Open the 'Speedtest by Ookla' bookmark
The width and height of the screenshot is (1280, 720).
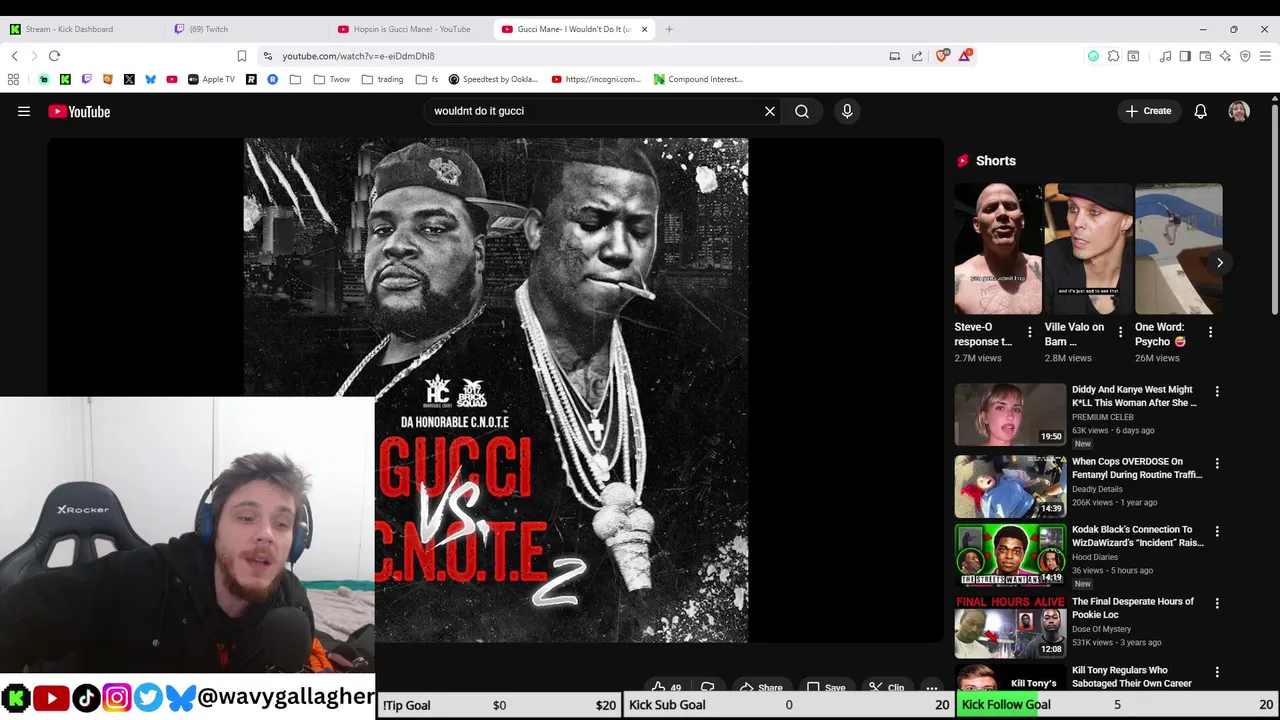tap(493, 79)
